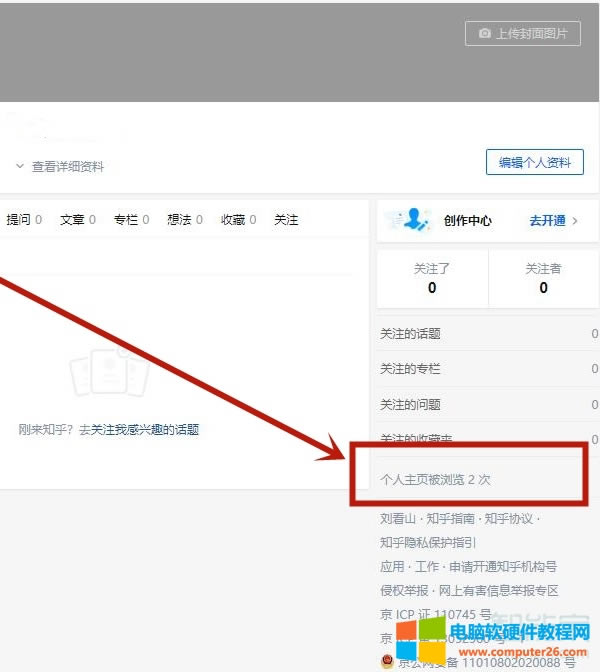Click the camera icon on upload cover button
The image size is (600, 672).
click(485, 34)
